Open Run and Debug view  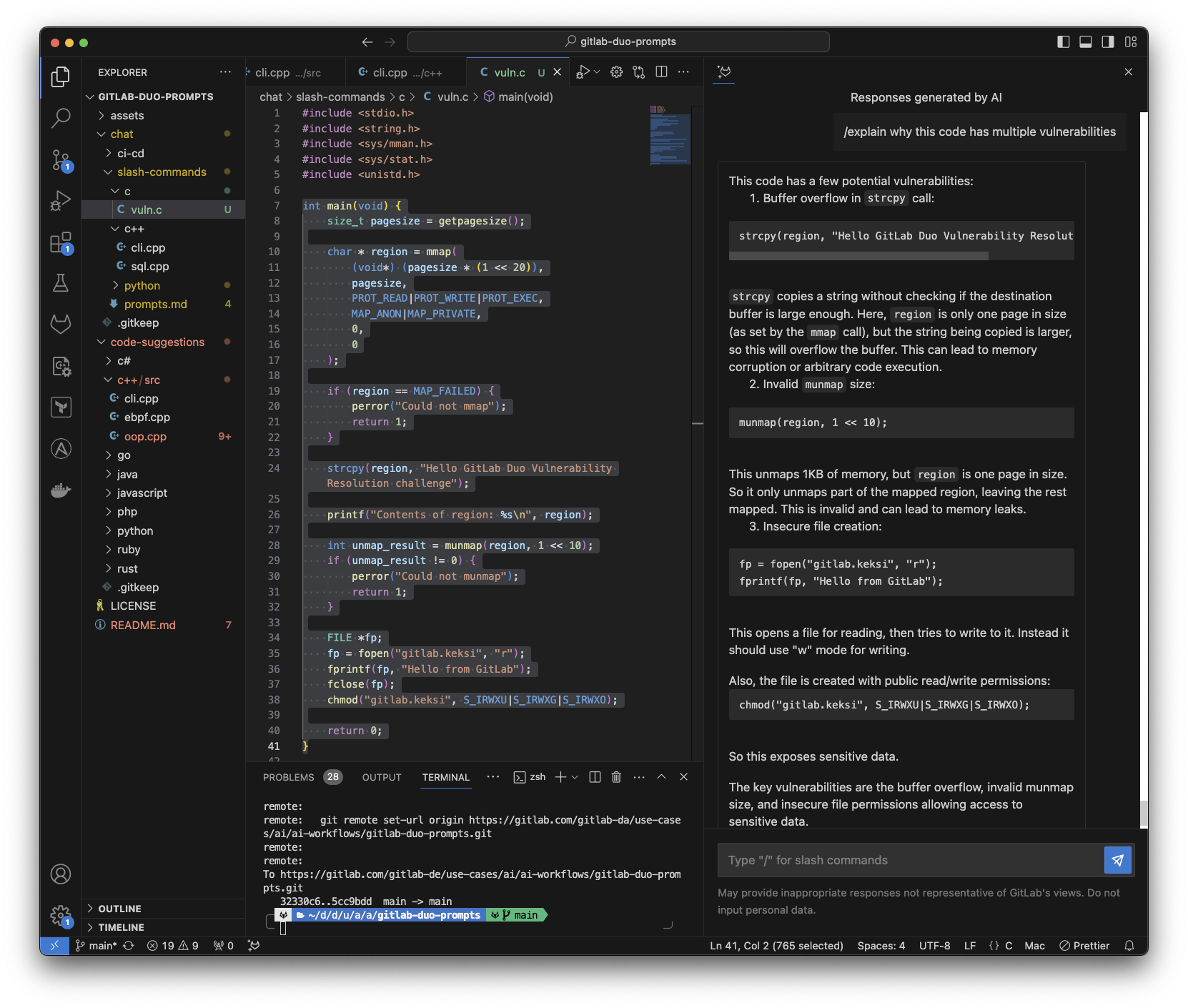[61, 201]
